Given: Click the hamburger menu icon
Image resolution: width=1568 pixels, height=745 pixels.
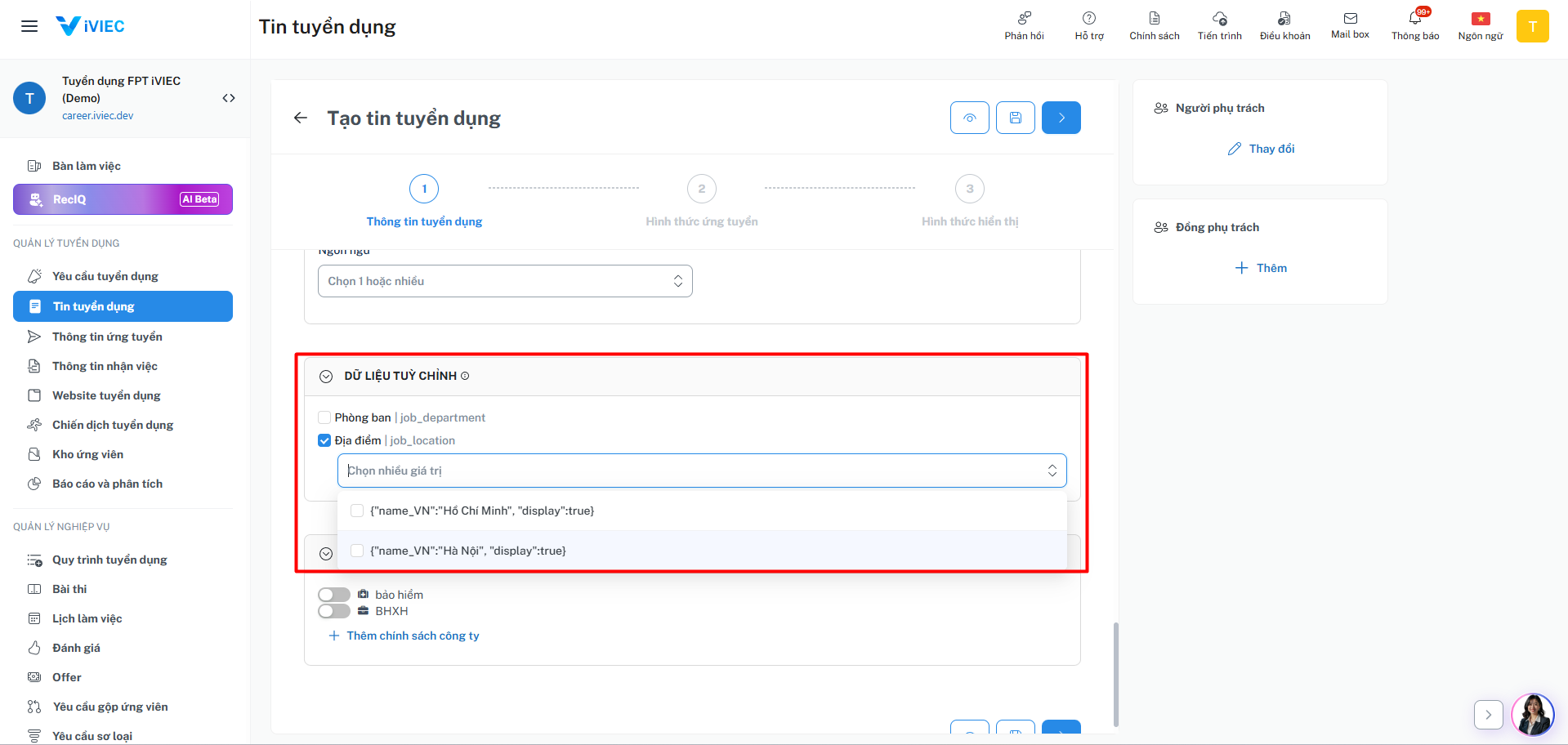Looking at the screenshot, I should [x=29, y=26].
